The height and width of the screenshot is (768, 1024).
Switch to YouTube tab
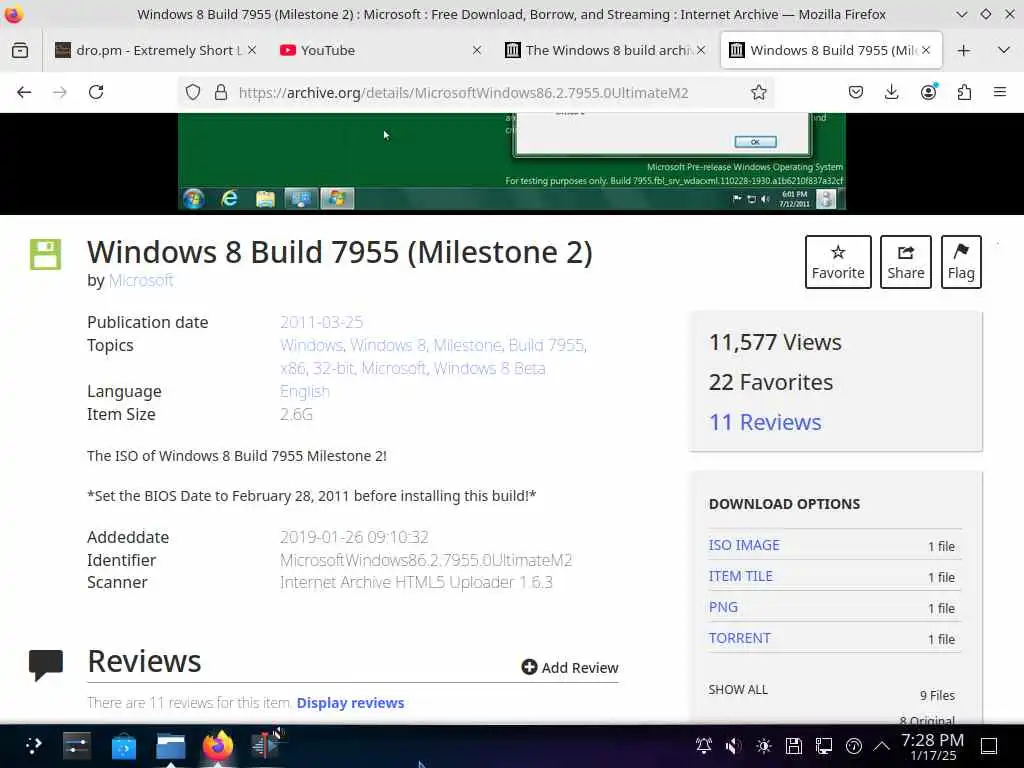pos(380,50)
